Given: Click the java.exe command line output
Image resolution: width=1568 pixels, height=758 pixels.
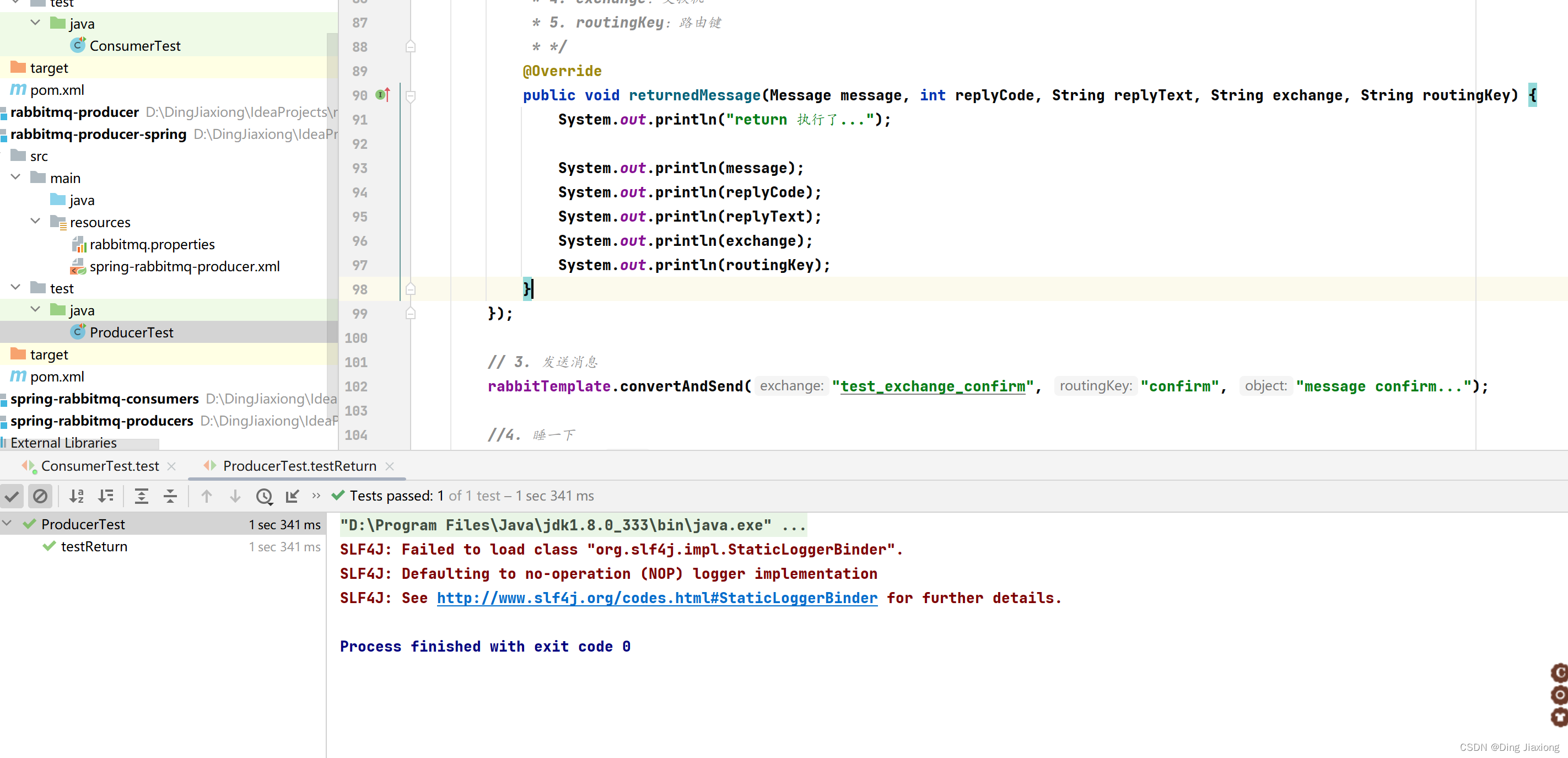Looking at the screenshot, I should tap(573, 525).
